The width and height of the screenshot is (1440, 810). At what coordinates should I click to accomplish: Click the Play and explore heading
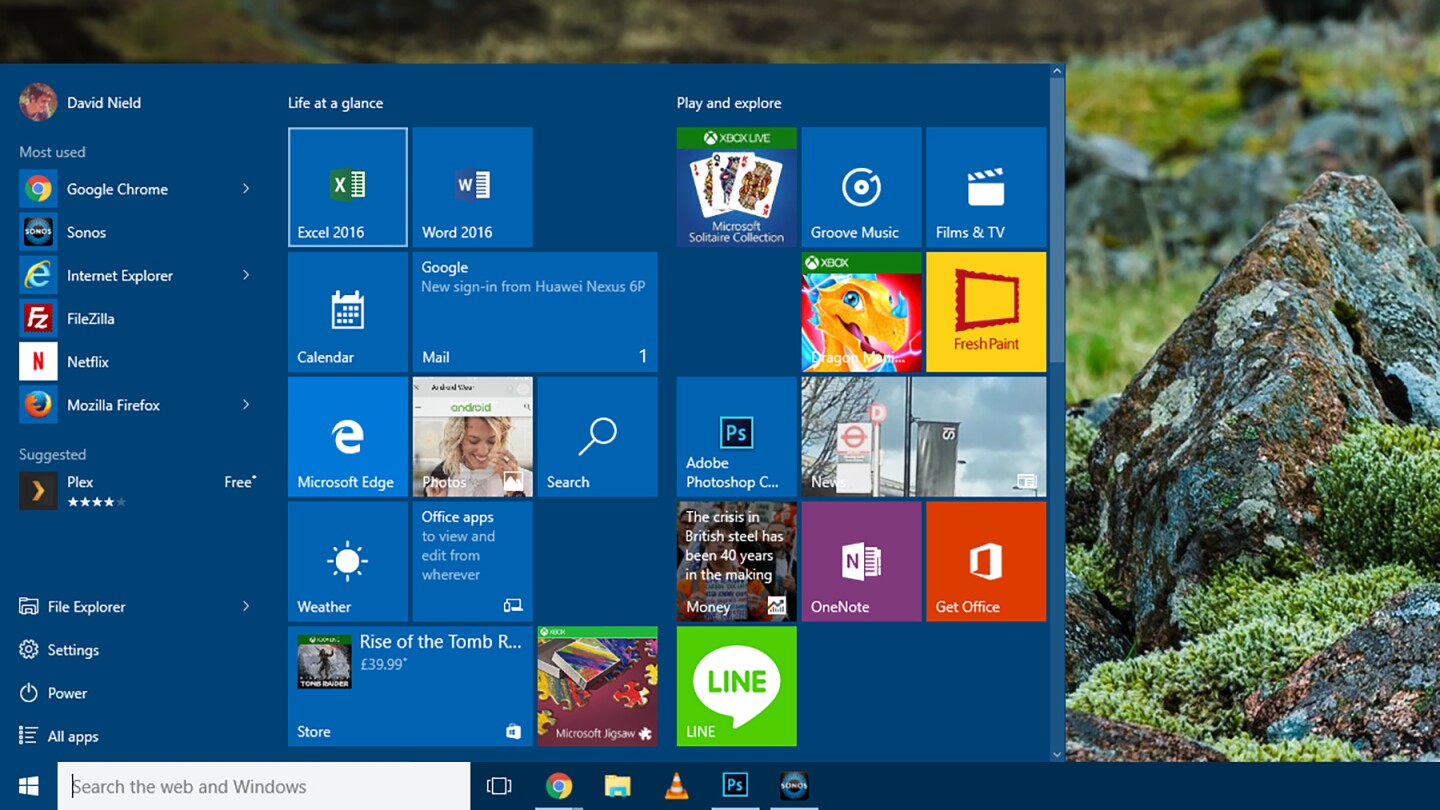coord(729,103)
